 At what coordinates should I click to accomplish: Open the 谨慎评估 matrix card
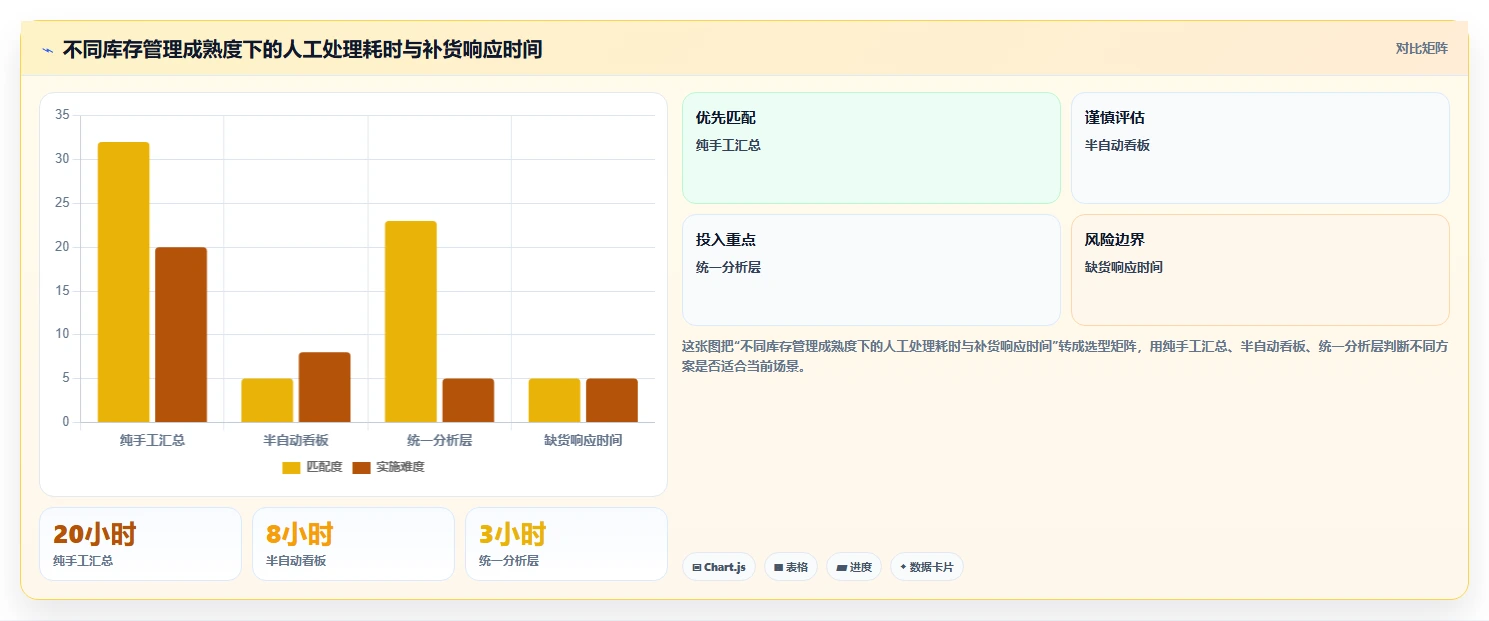click(x=1260, y=148)
